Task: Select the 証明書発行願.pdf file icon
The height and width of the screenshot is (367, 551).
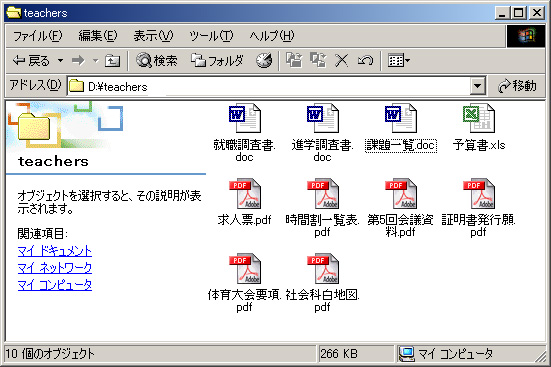Action: [x=479, y=193]
